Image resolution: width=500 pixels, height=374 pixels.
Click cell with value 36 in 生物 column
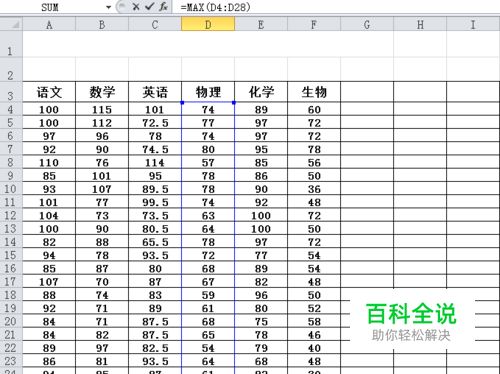pyautogui.click(x=314, y=189)
